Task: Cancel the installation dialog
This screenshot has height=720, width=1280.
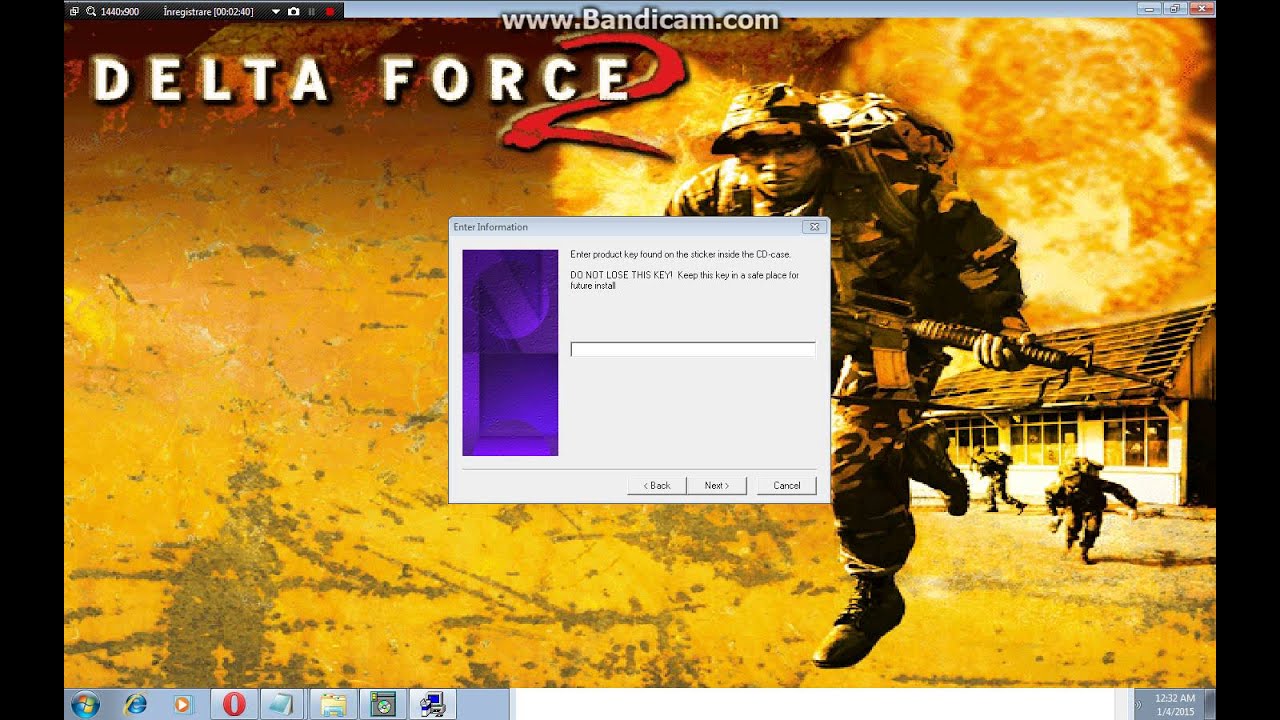Action: point(787,485)
